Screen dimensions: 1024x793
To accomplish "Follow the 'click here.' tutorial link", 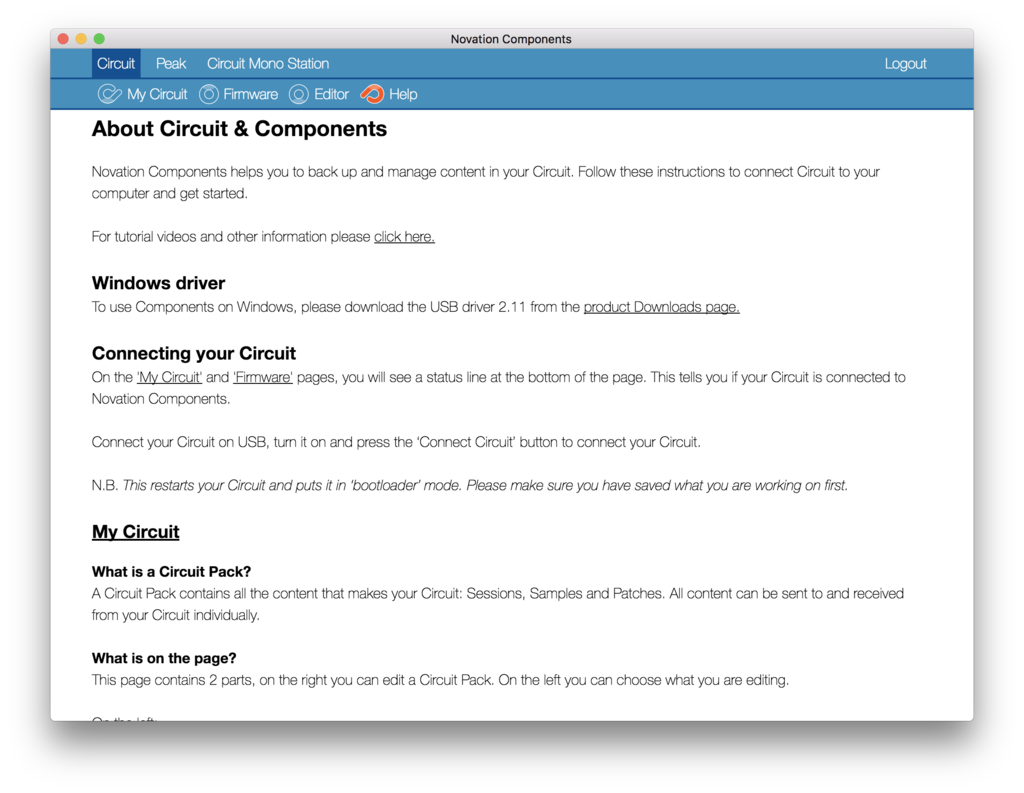I will pyautogui.click(x=404, y=236).
